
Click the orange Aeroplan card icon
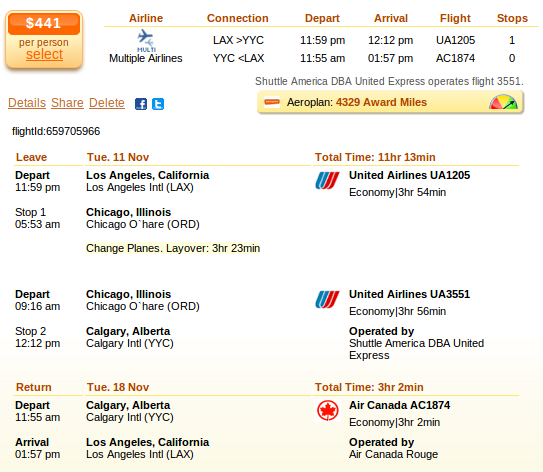(x=272, y=102)
